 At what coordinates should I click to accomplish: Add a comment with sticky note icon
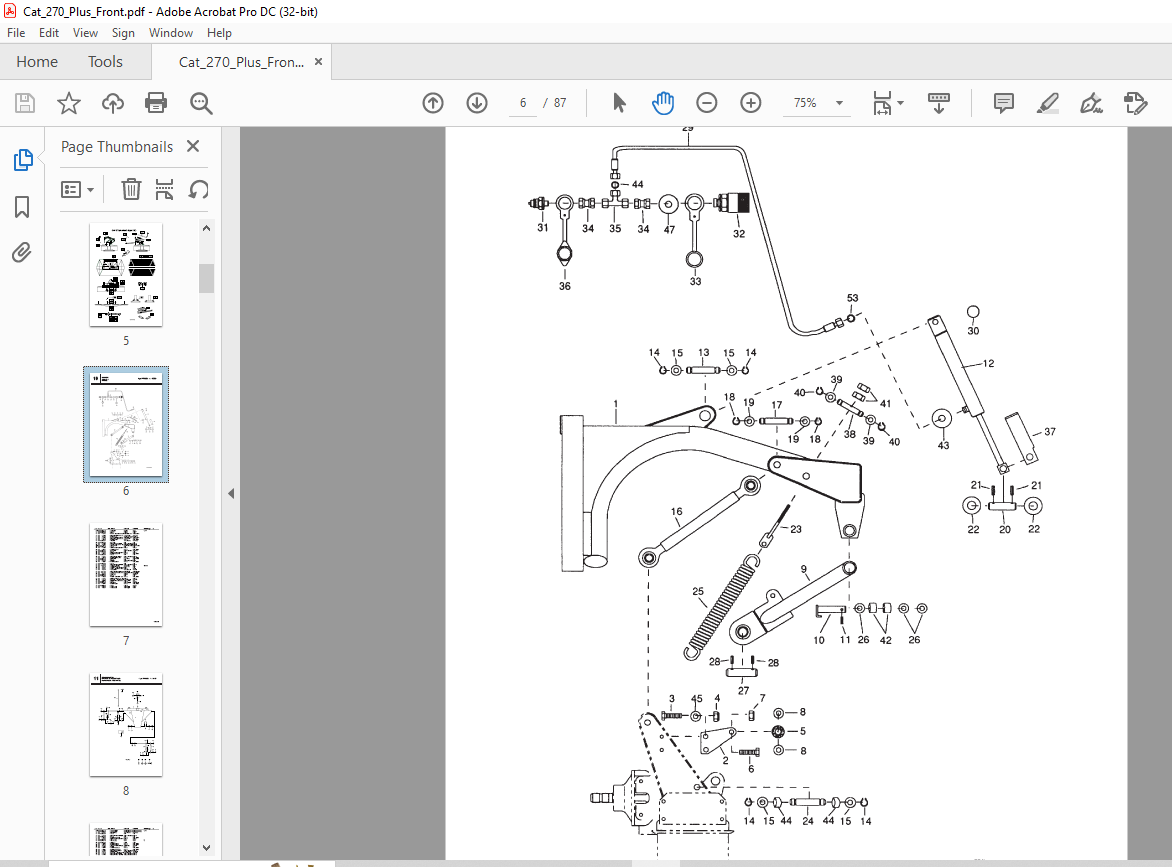pos(1004,103)
